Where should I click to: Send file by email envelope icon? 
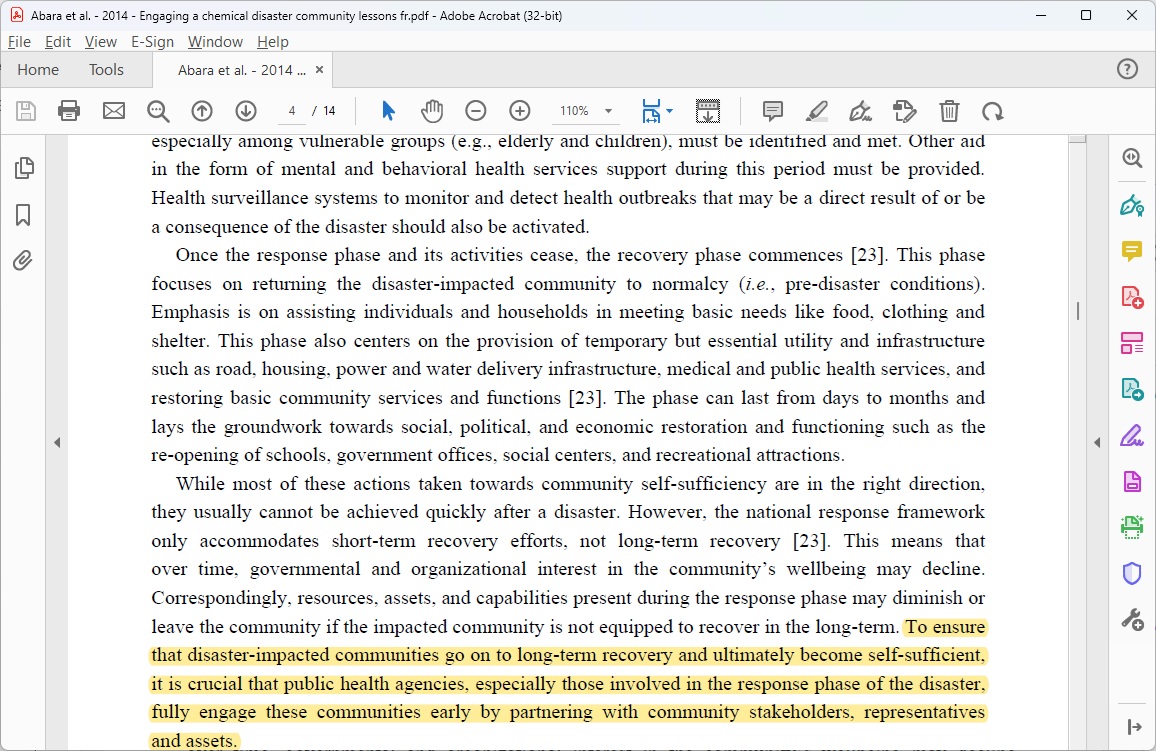(x=114, y=111)
